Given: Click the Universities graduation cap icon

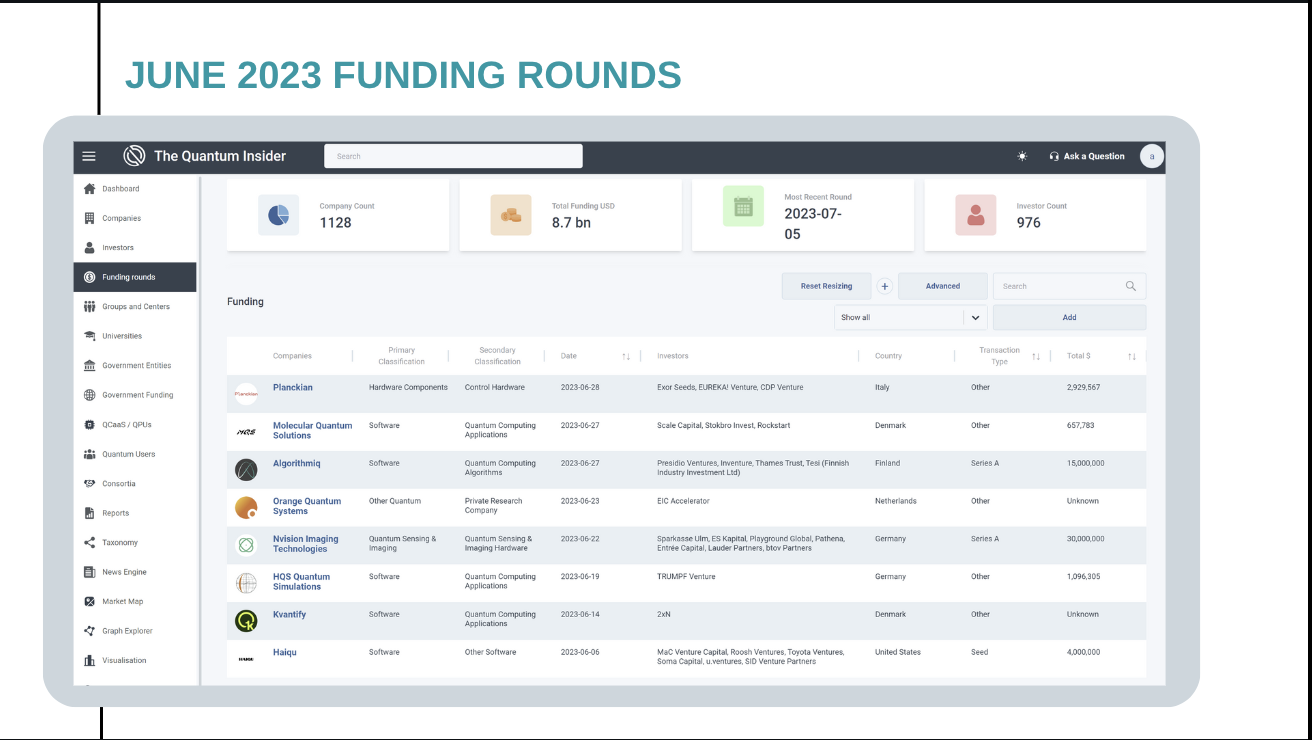Looking at the screenshot, I should (x=90, y=336).
